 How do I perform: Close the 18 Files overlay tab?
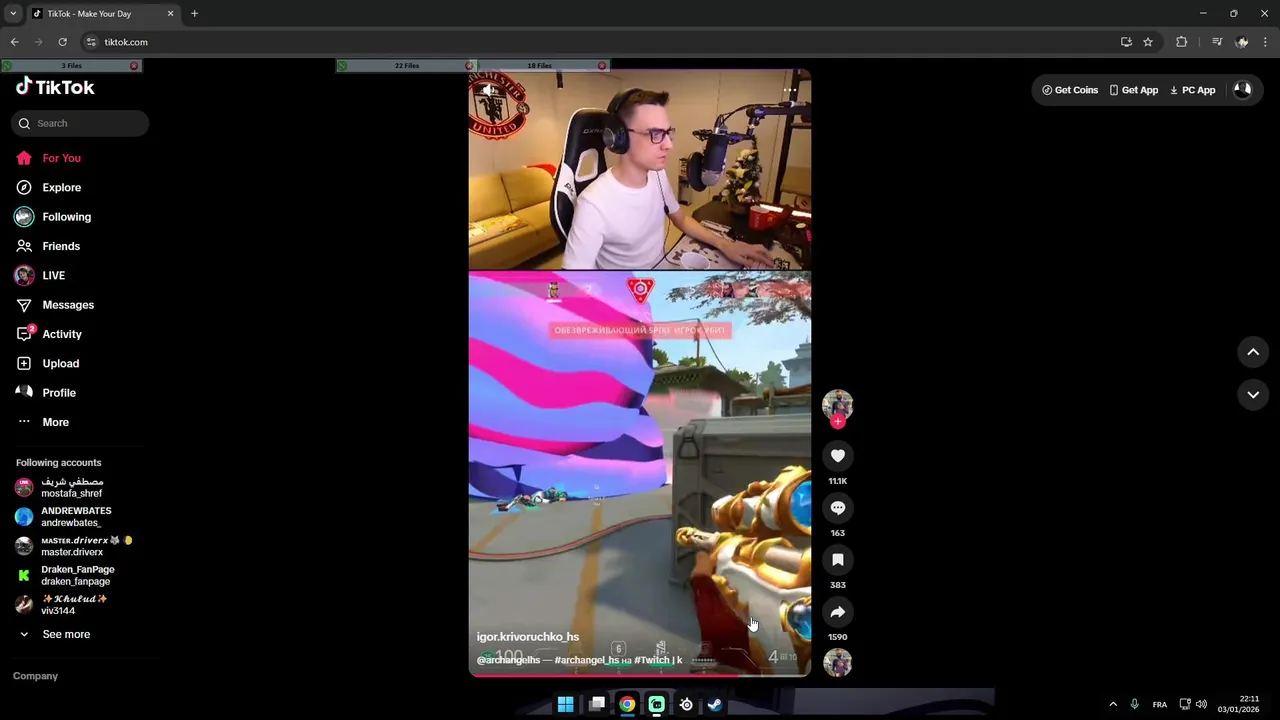[x=602, y=66]
